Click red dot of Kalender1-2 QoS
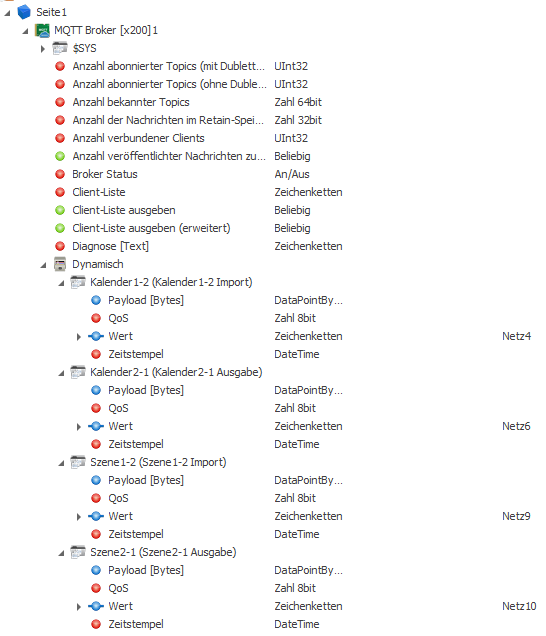Screen dimensions: 546x636 click(96, 318)
